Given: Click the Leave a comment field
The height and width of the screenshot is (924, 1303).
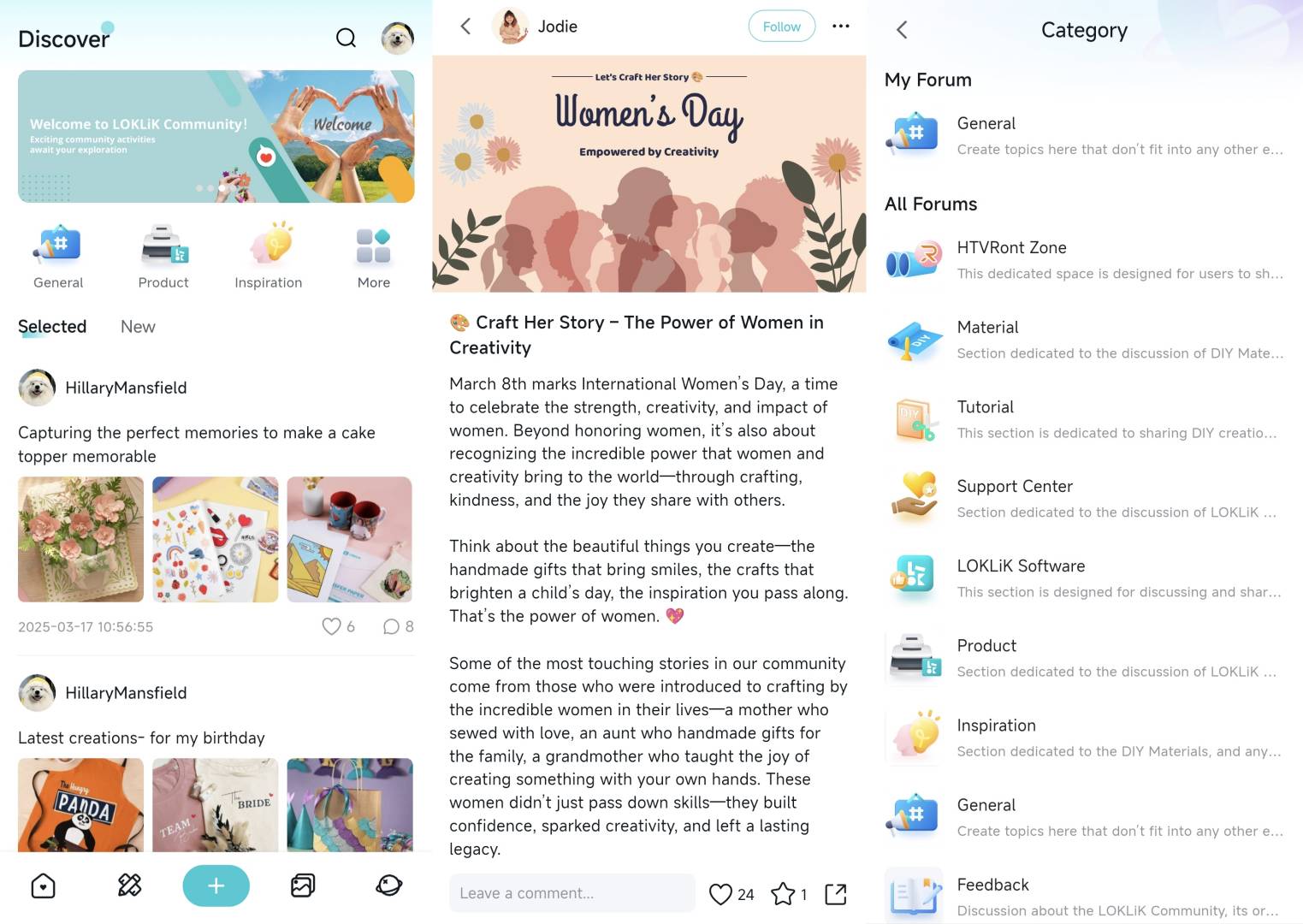Looking at the screenshot, I should click(x=572, y=893).
